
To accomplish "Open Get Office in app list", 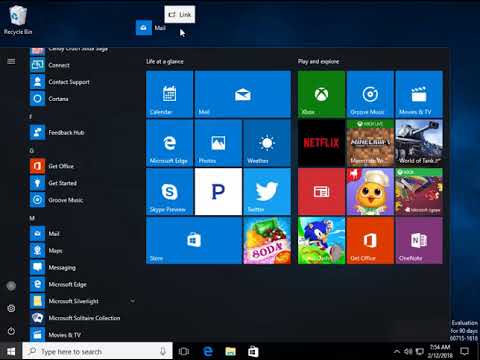I will click(83, 166).
